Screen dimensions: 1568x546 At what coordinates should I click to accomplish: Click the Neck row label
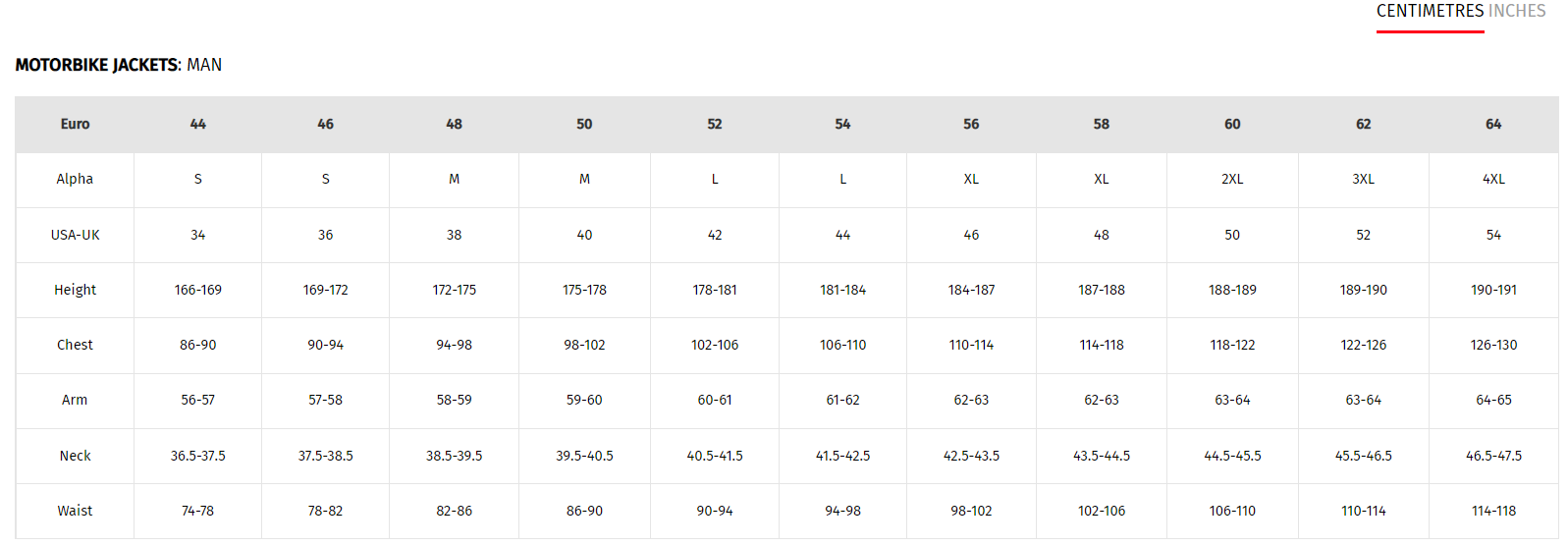[75, 456]
